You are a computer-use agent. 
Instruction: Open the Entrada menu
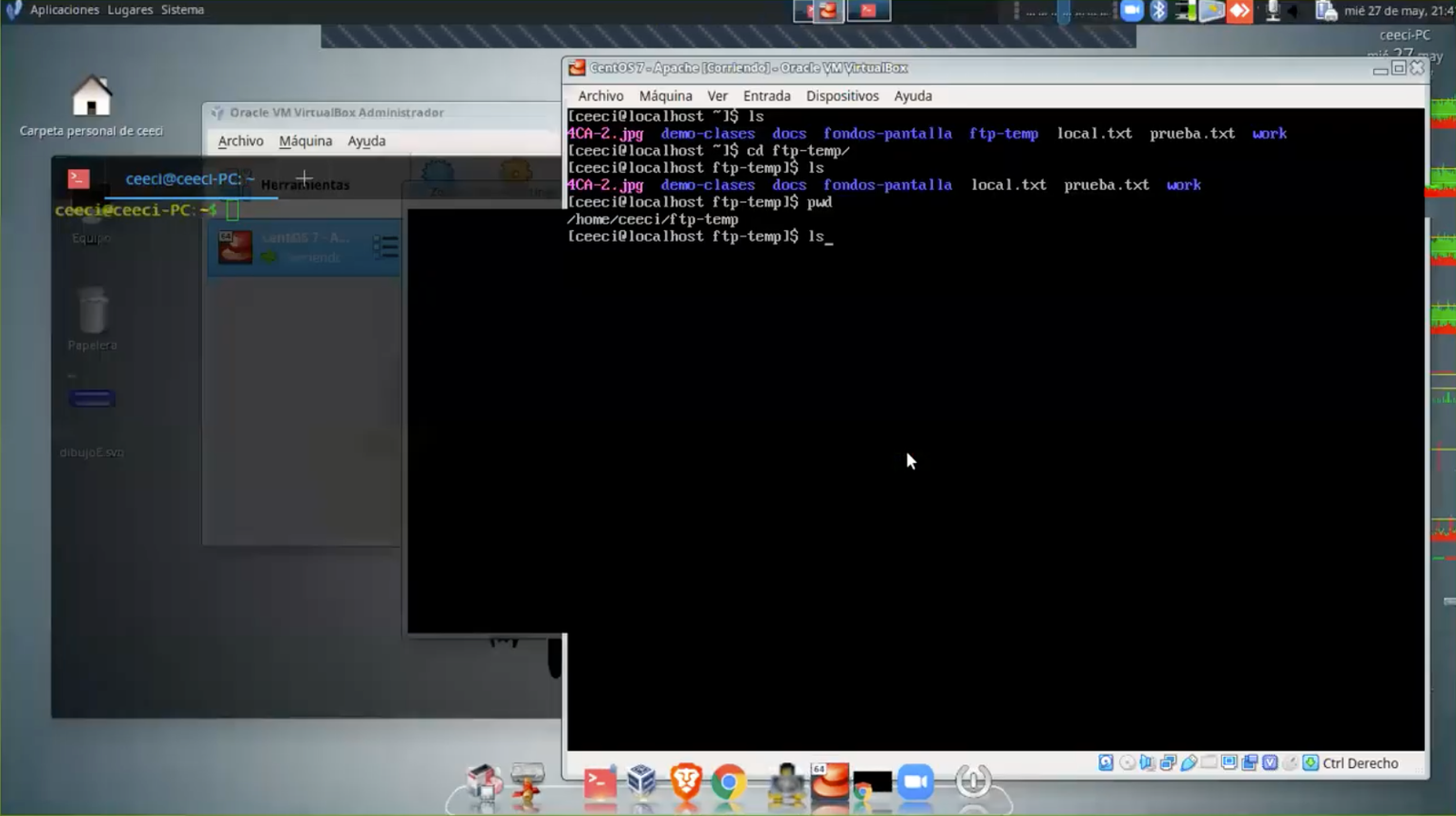[x=766, y=96]
